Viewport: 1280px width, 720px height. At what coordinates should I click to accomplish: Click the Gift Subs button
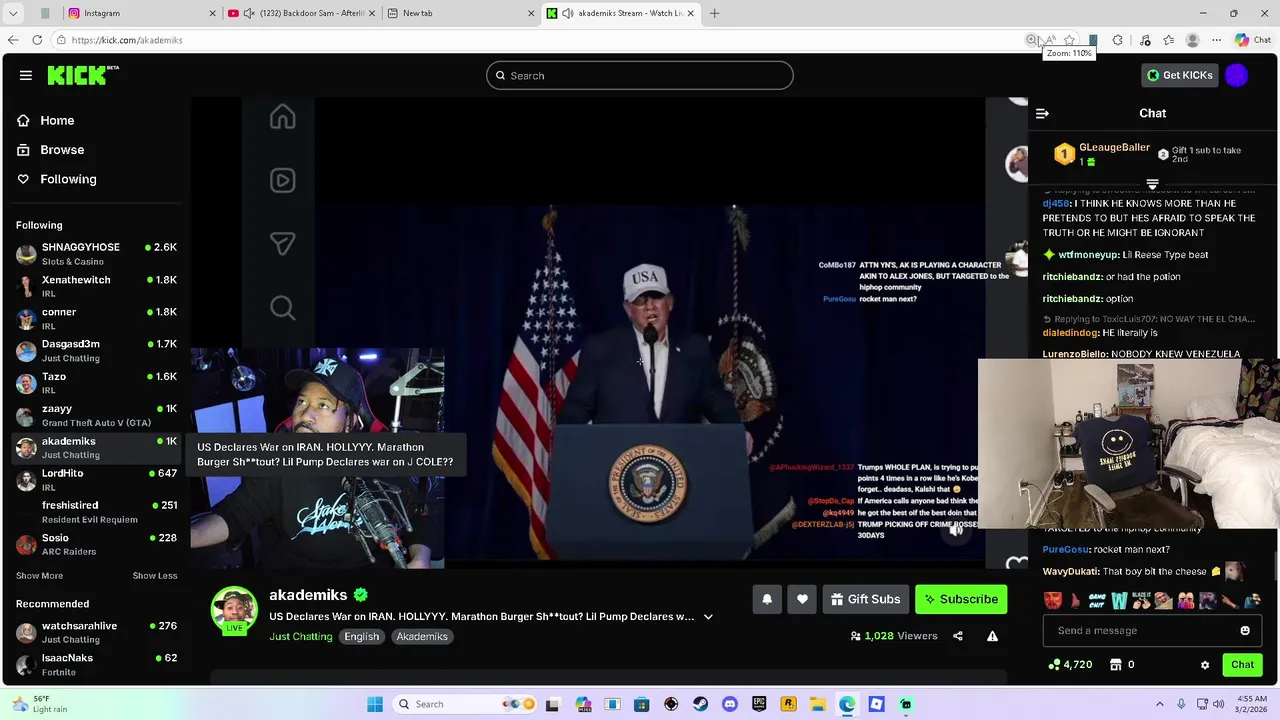865,599
